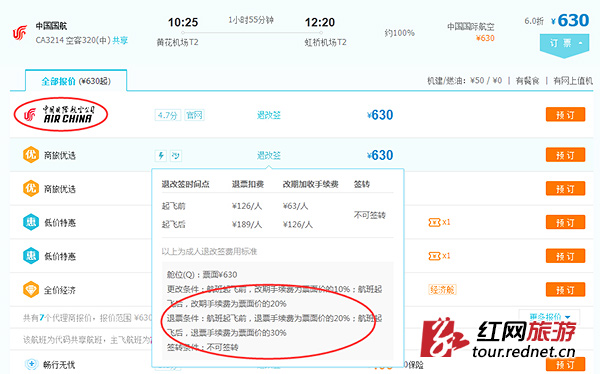Click the orange 优 badge beside ¥630 商旅优选
The height and width of the screenshot is (374, 600).
click(x=31, y=155)
